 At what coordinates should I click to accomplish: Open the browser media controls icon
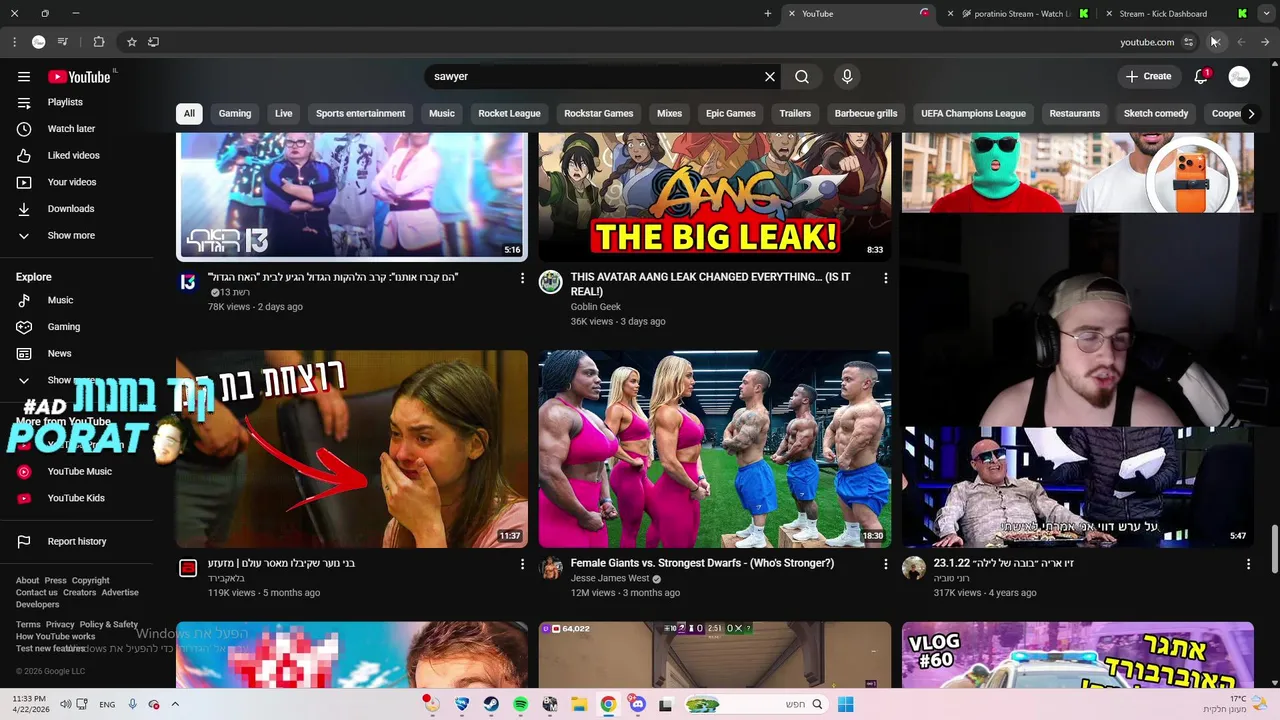point(63,42)
